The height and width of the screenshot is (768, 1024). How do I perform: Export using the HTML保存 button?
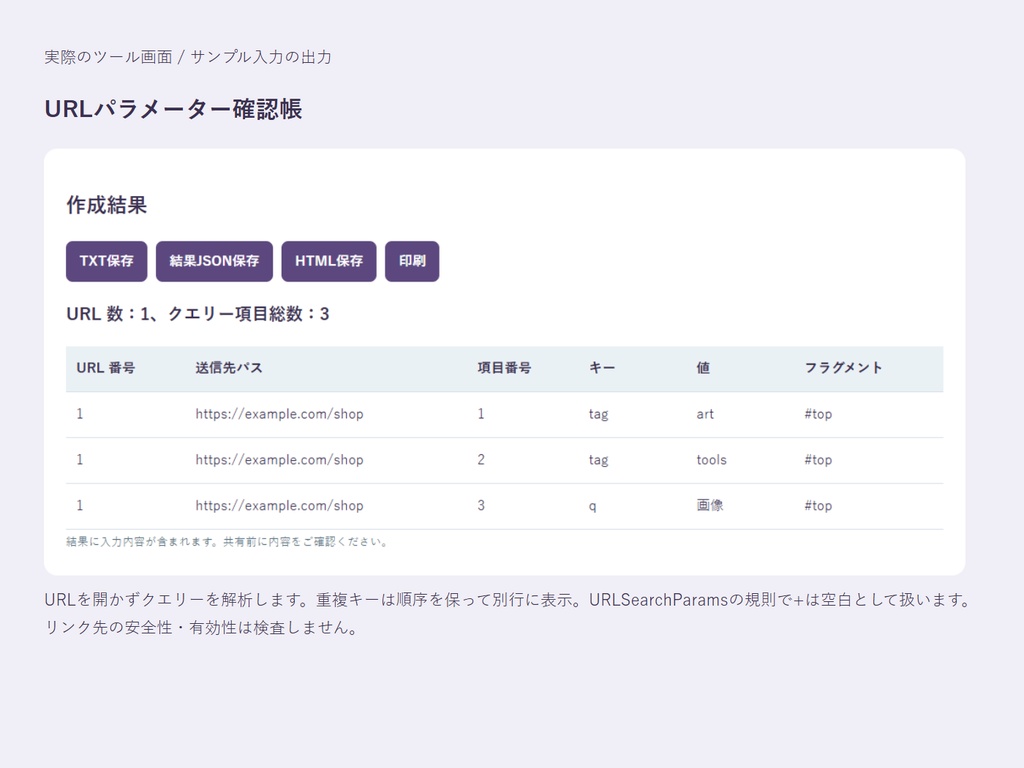point(328,261)
